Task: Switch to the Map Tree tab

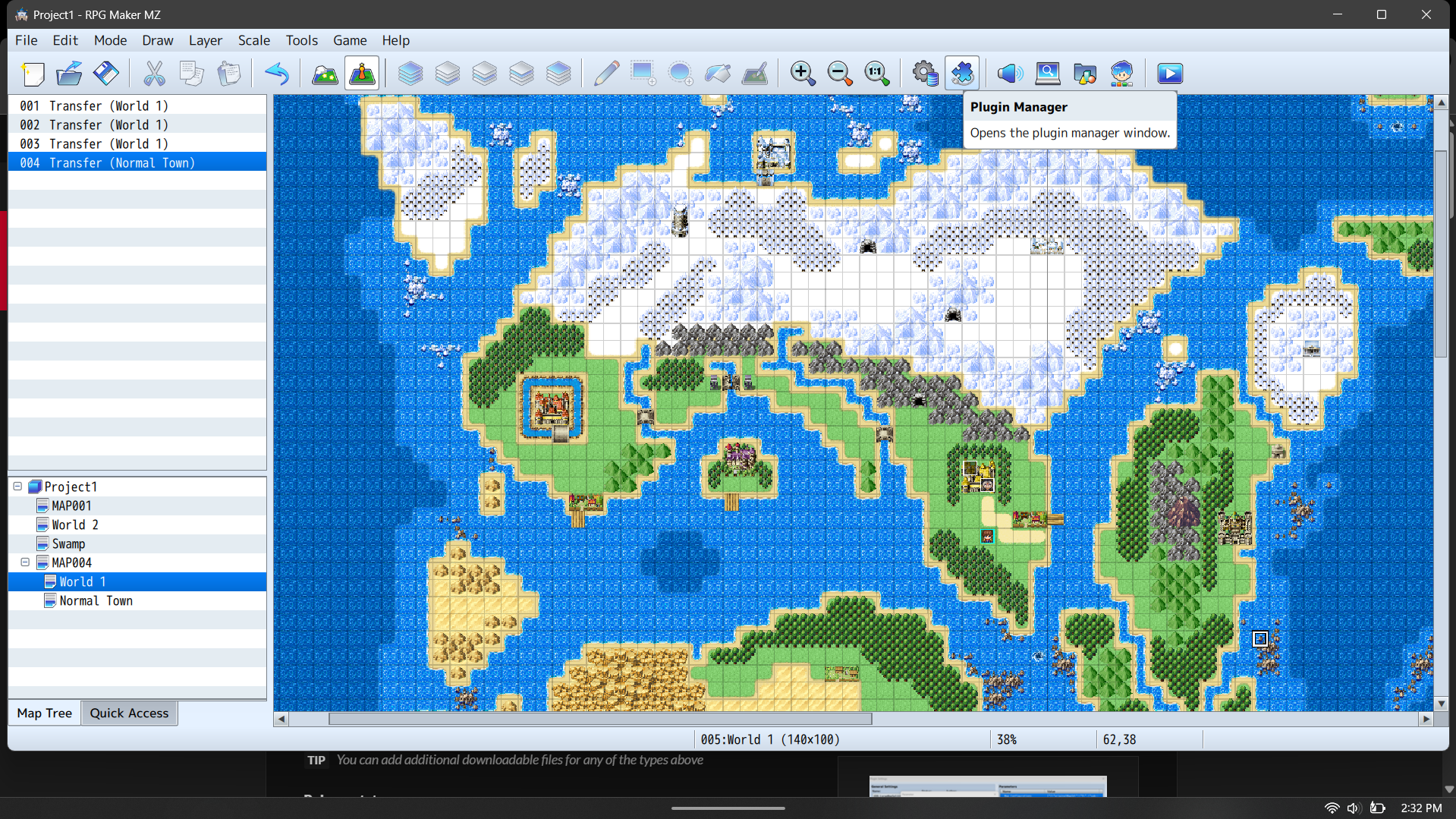Action: coord(45,713)
